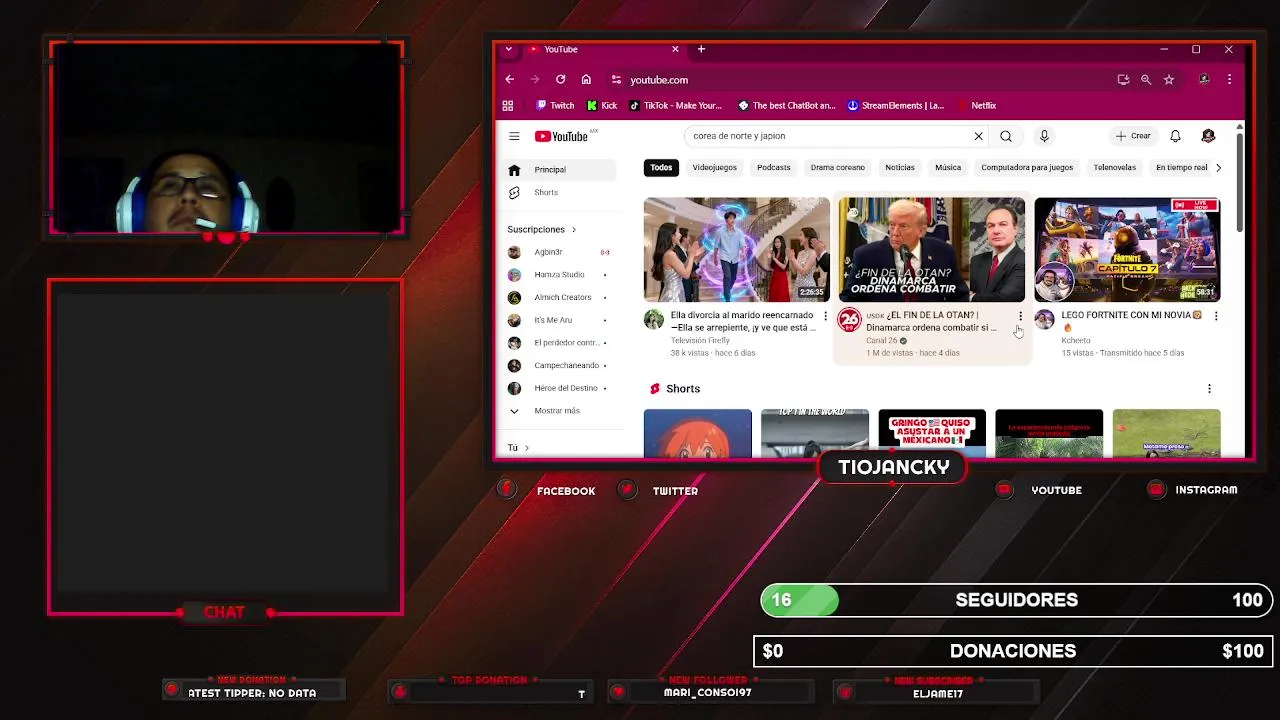Open the browser home page
Image resolution: width=1280 pixels, height=720 pixels.
click(x=586, y=80)
